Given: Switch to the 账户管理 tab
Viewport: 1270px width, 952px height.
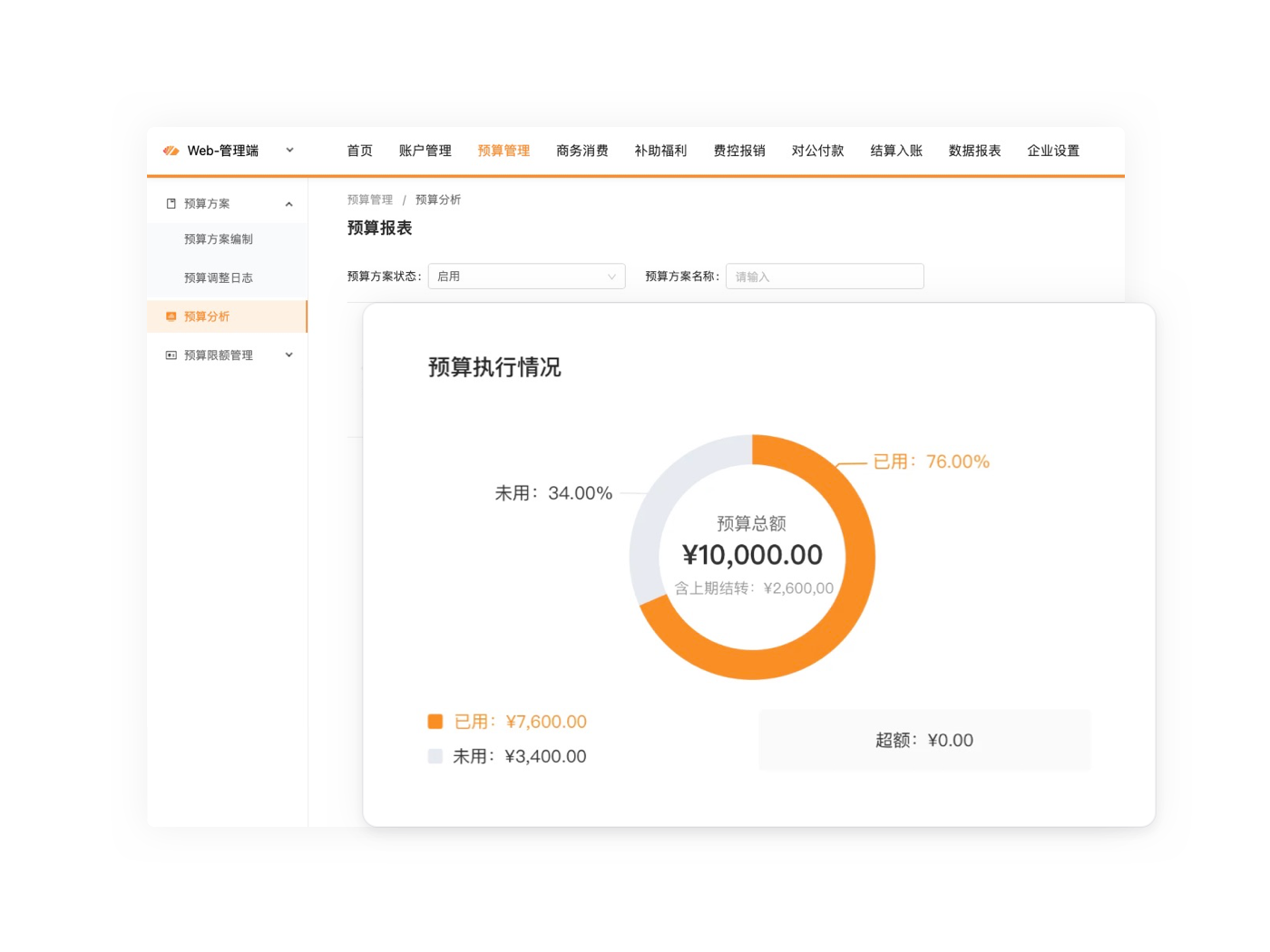Looking at the screenshot, I should 425,151.
